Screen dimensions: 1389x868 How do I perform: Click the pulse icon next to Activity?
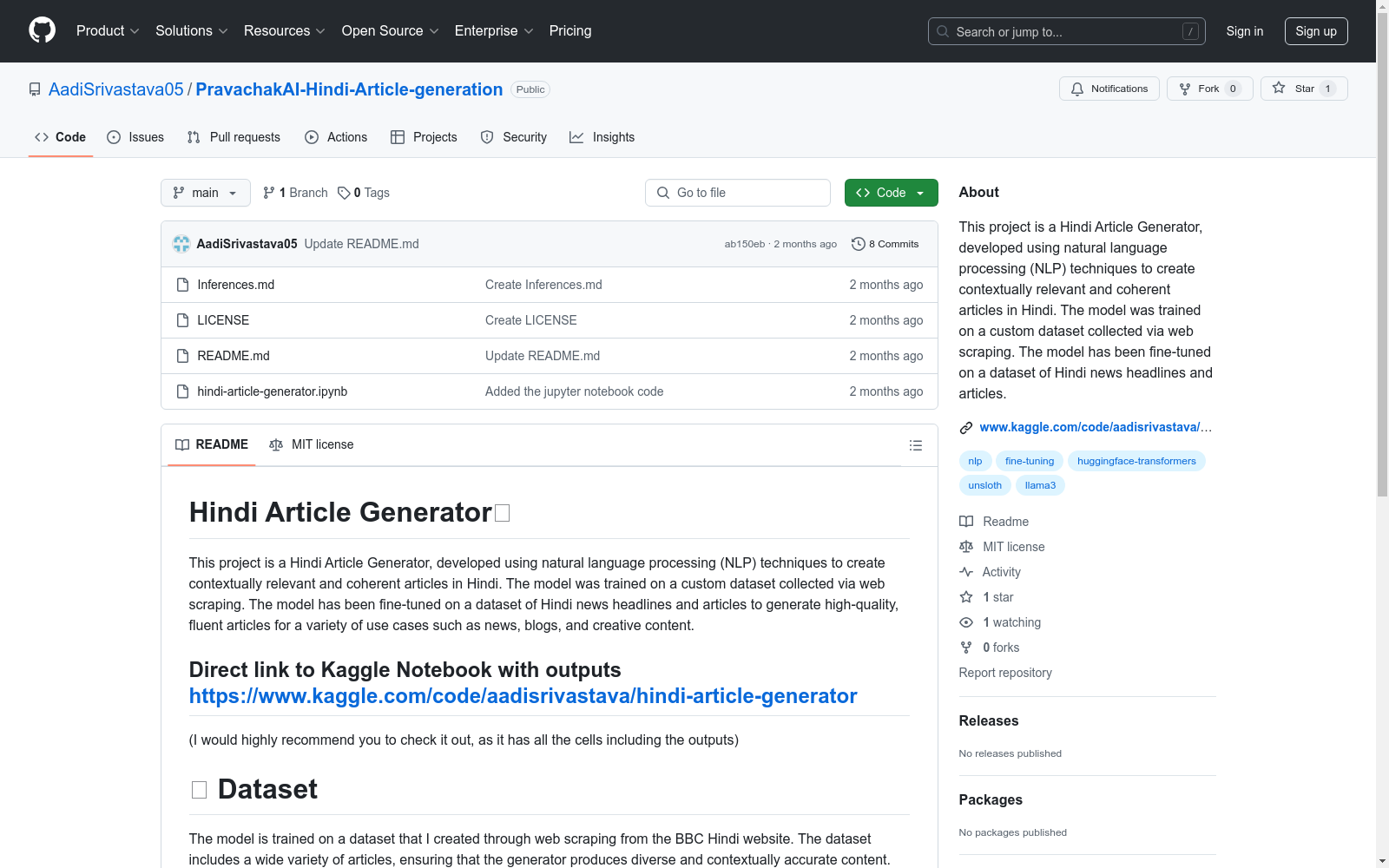click(966, 572)
